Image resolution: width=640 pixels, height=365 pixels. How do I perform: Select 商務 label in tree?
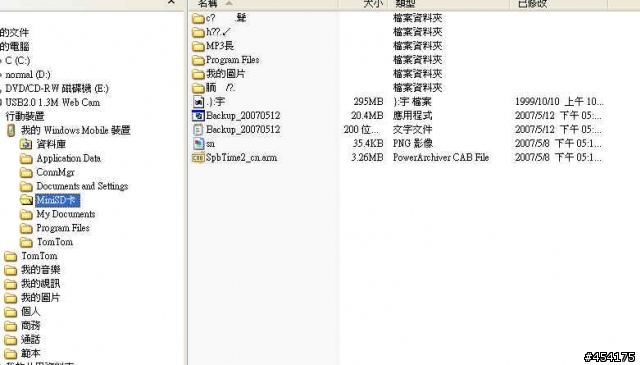point(31,326)
